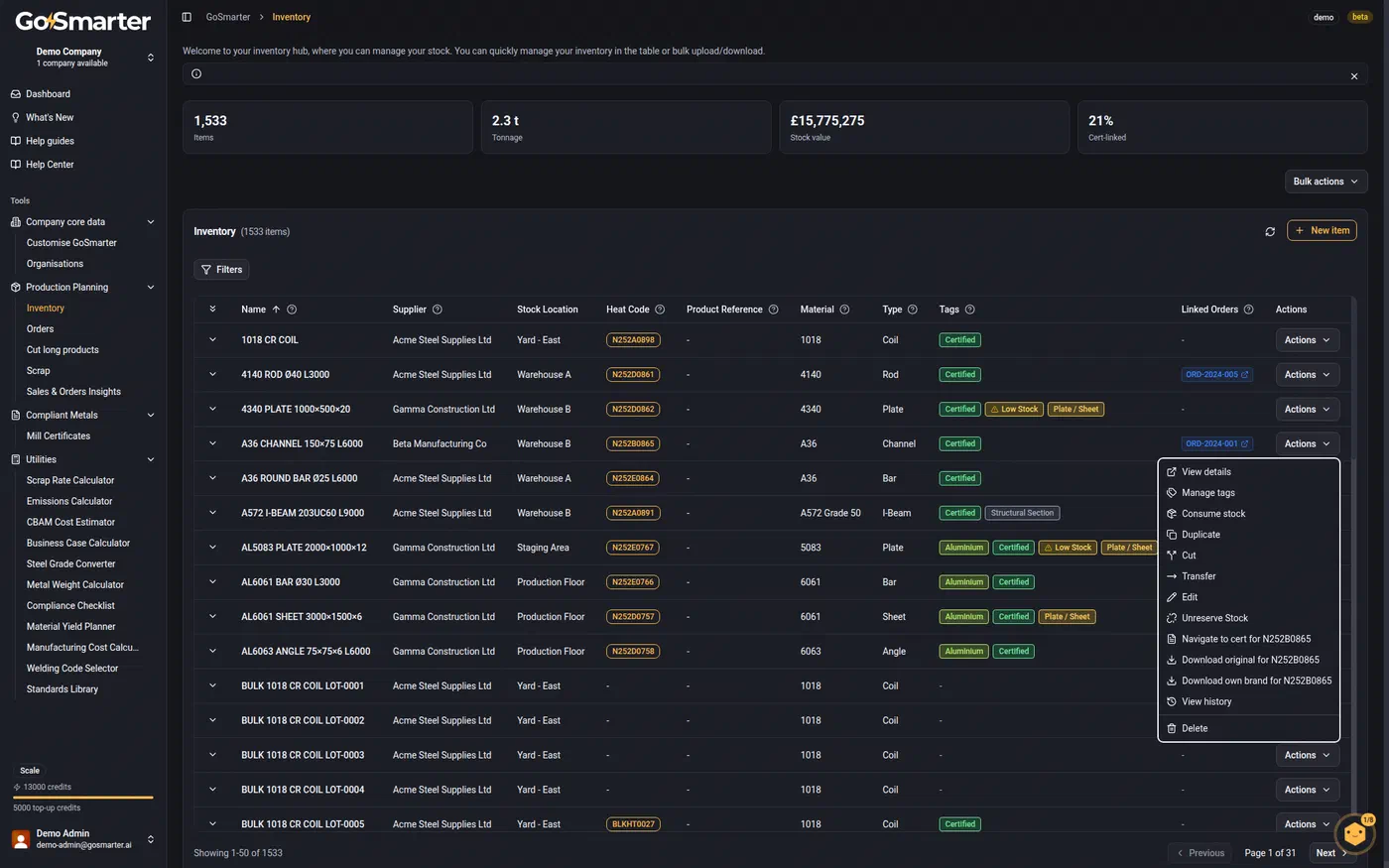
Task: Select View details from actions menu
Action: [1248, 472]
